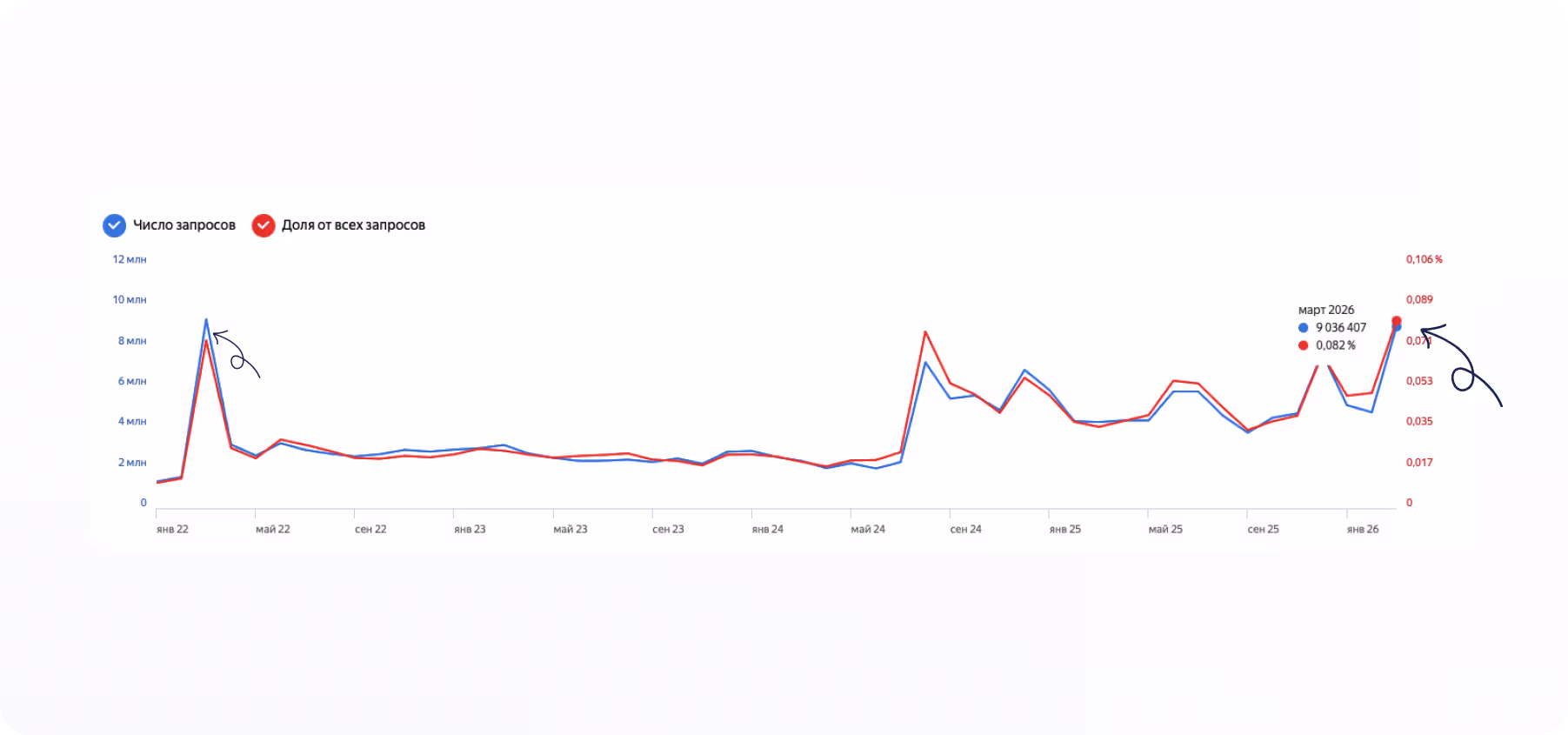Image resolution: width=1568 pixels, height=735 pixels.
Task: Click the янв 26 axis label
Action: click(1363, 529)
